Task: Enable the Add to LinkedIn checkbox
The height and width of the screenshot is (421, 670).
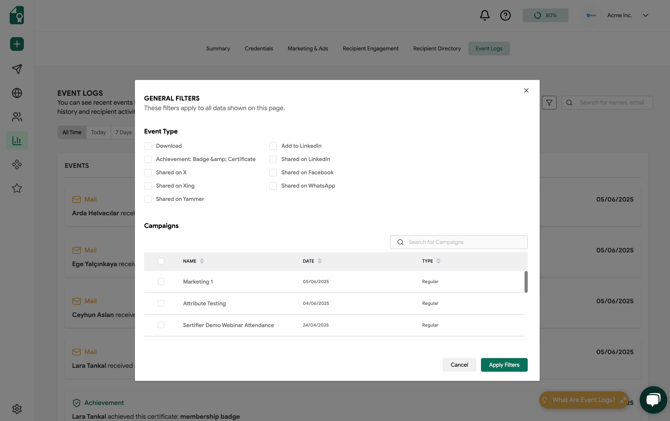Action: pos(273,146)
